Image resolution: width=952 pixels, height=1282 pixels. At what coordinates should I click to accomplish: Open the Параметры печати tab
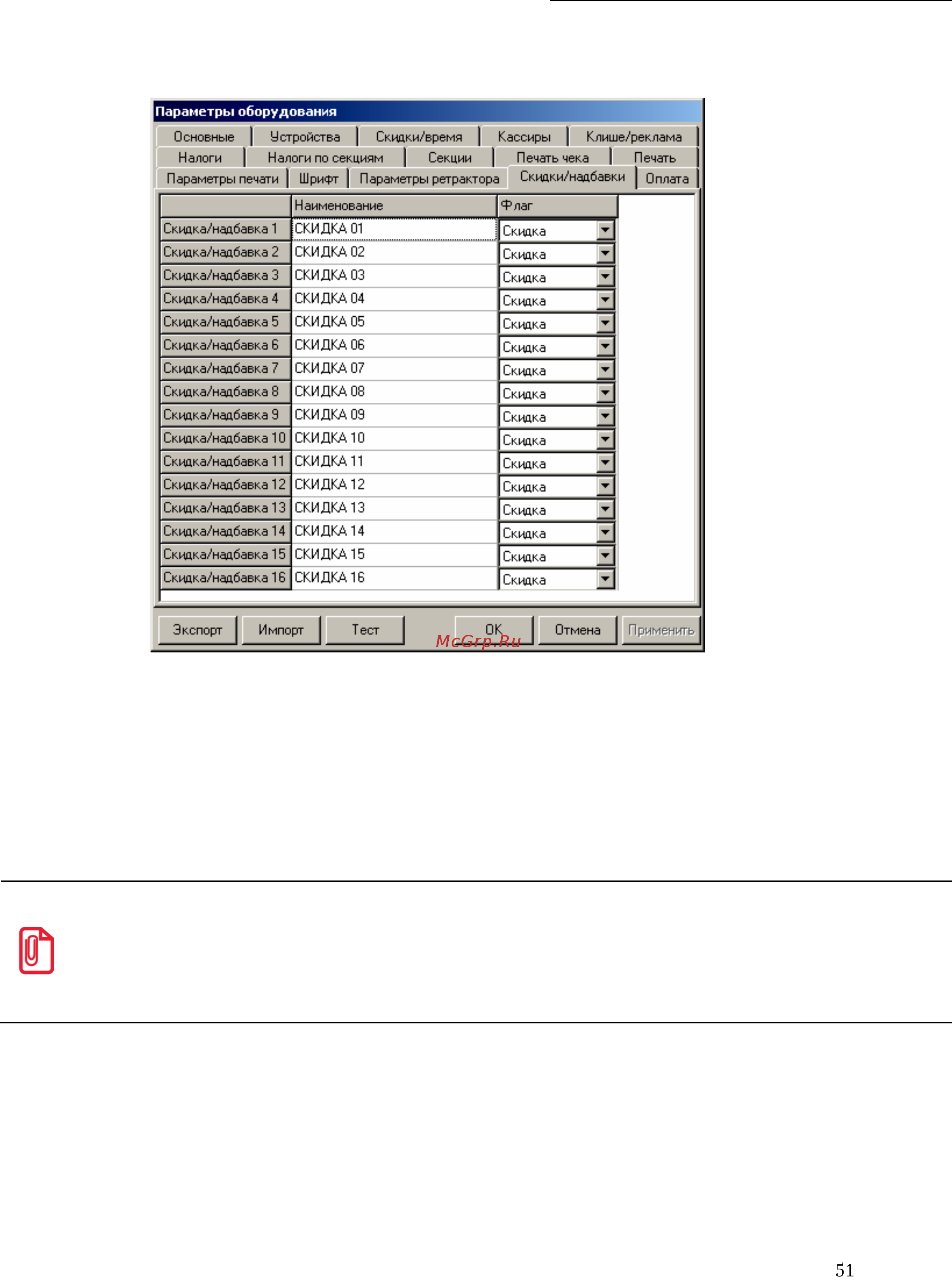222,178
